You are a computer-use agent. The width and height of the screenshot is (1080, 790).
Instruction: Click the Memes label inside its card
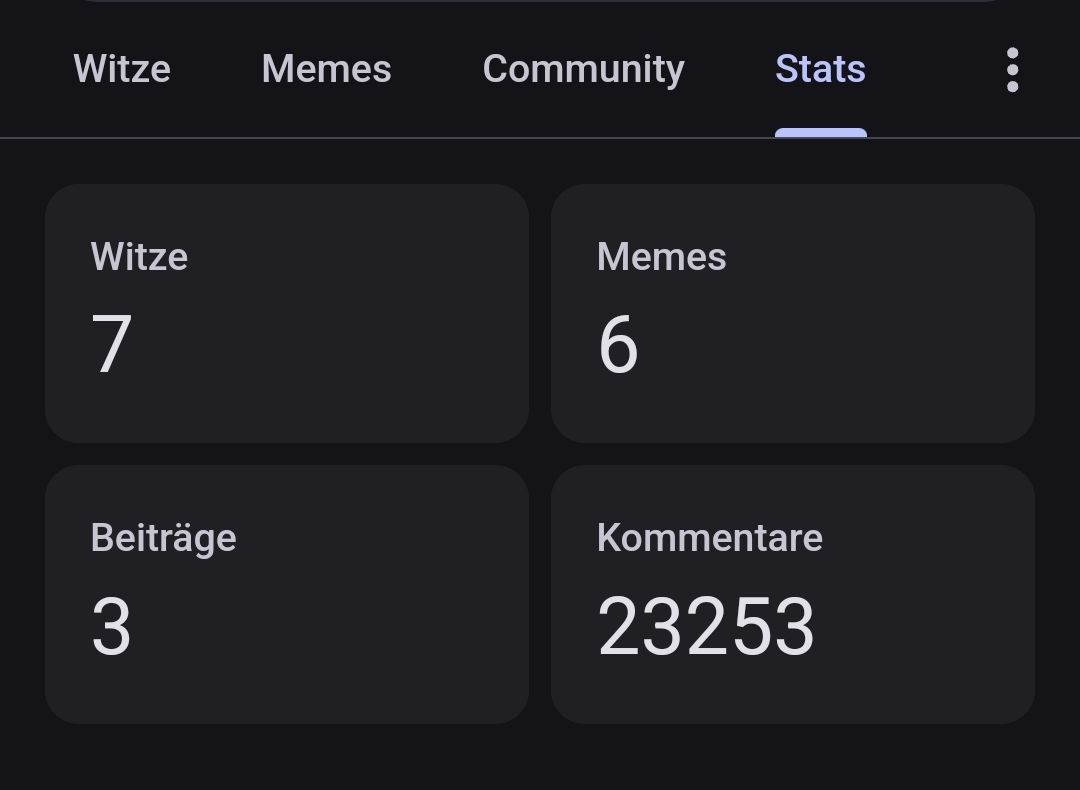(x=661, y=257)
